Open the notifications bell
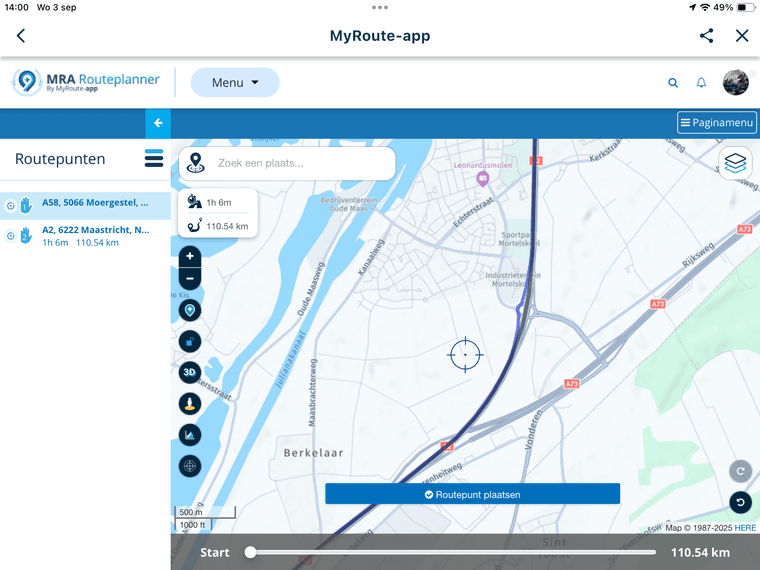The image size is (760, 570). click(701, 82)
